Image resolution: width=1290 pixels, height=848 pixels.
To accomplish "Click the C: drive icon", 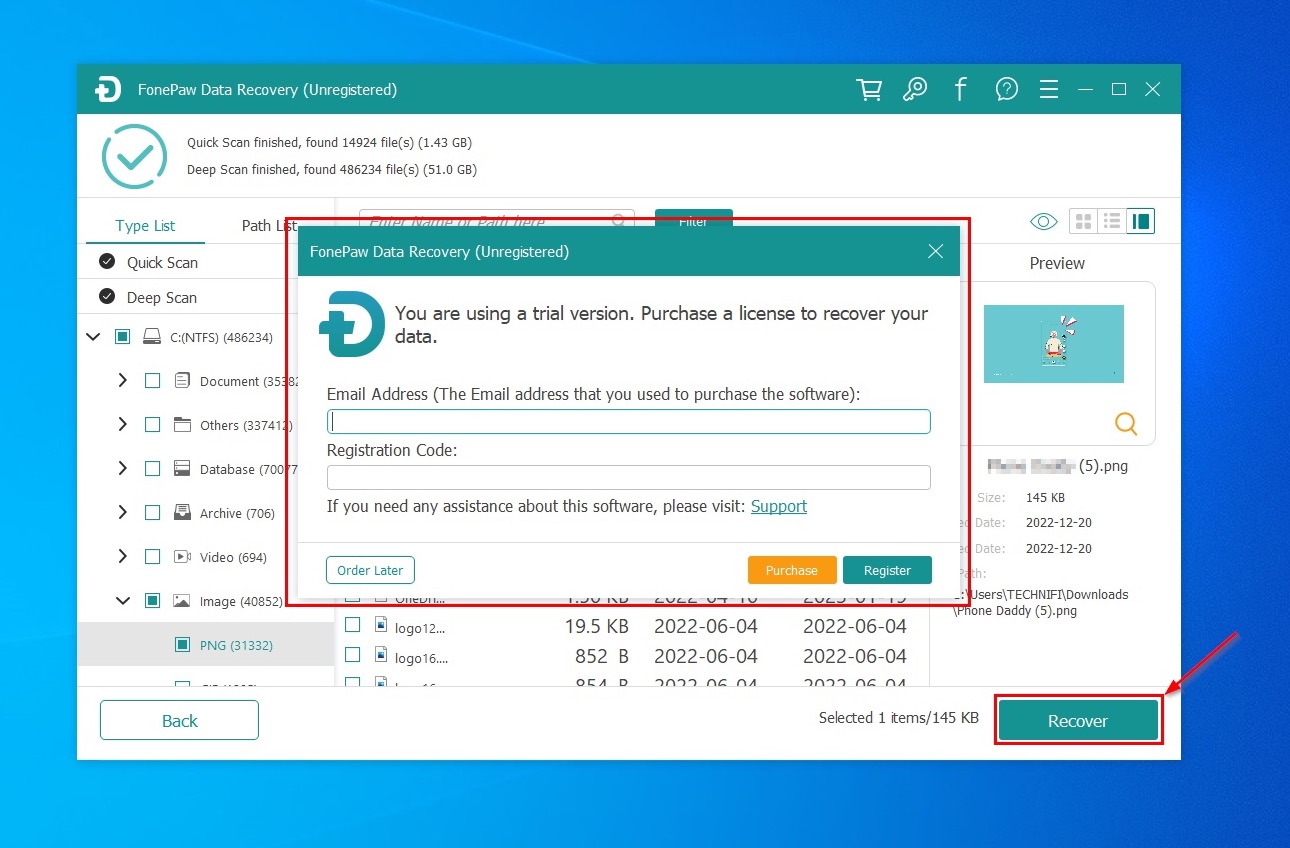I will 152,337.
